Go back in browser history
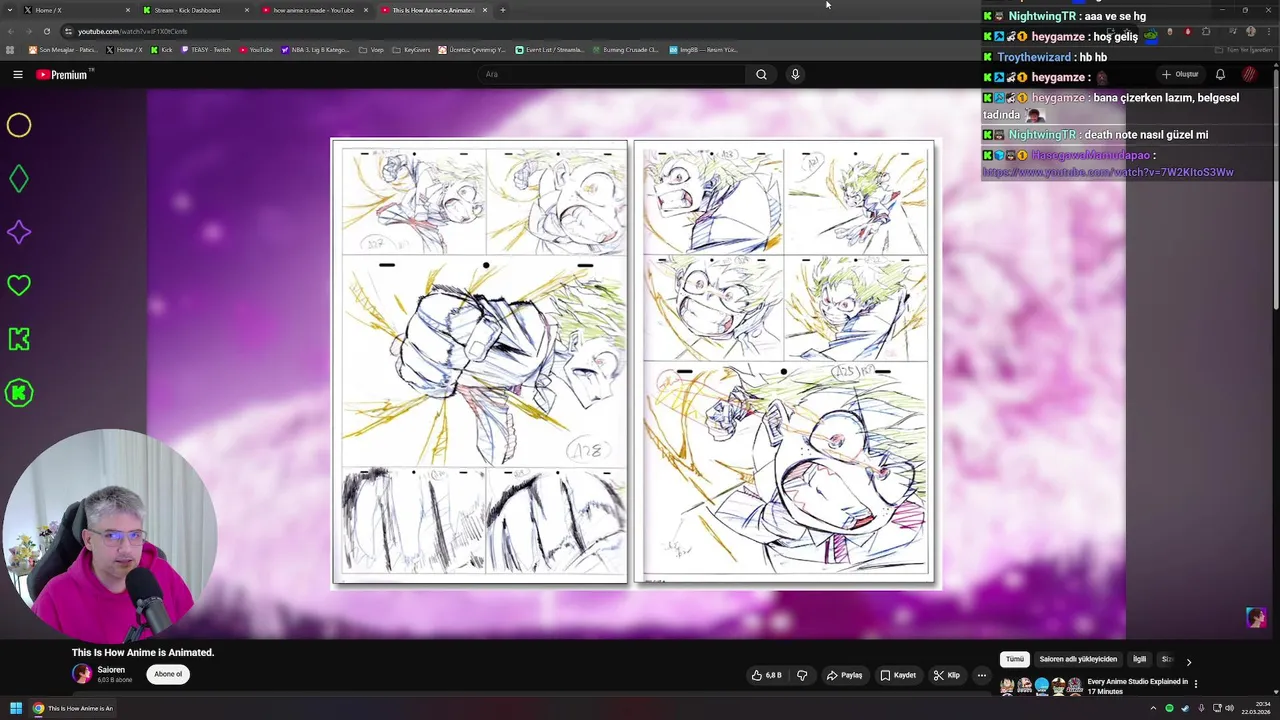This screenshot has height=720, width=1280. click(x=10, y=31)
